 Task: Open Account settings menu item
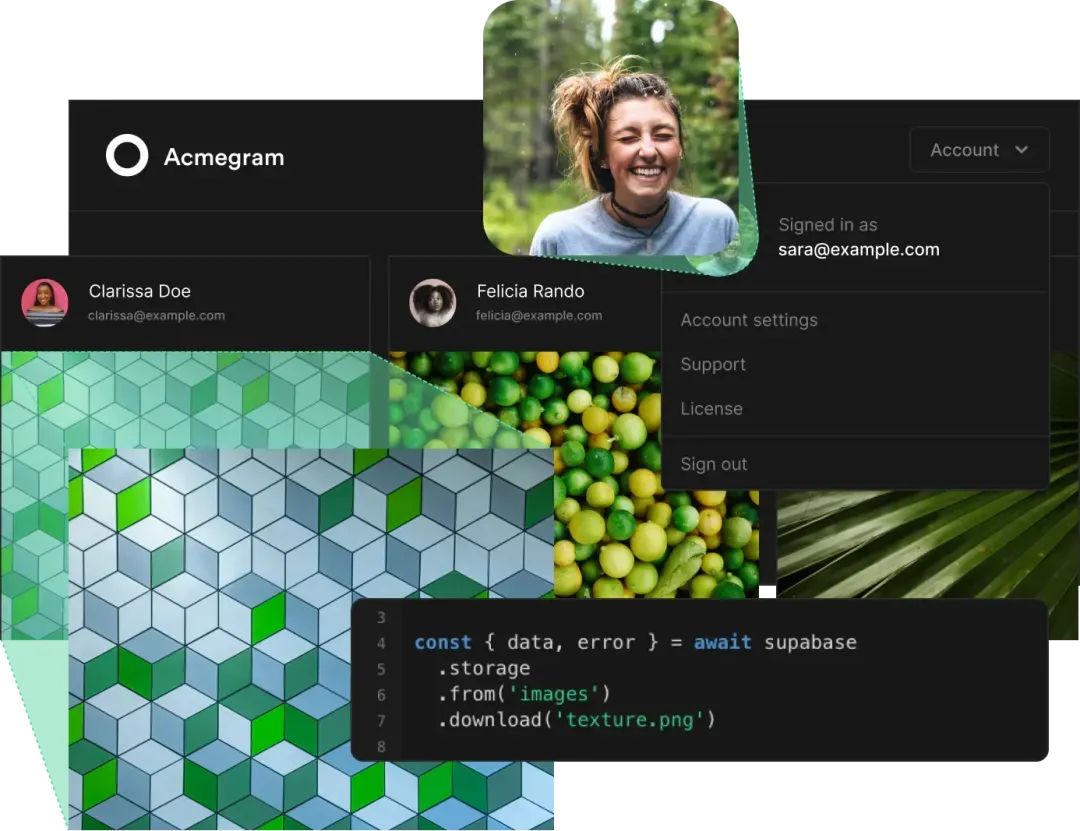(749, 320)
